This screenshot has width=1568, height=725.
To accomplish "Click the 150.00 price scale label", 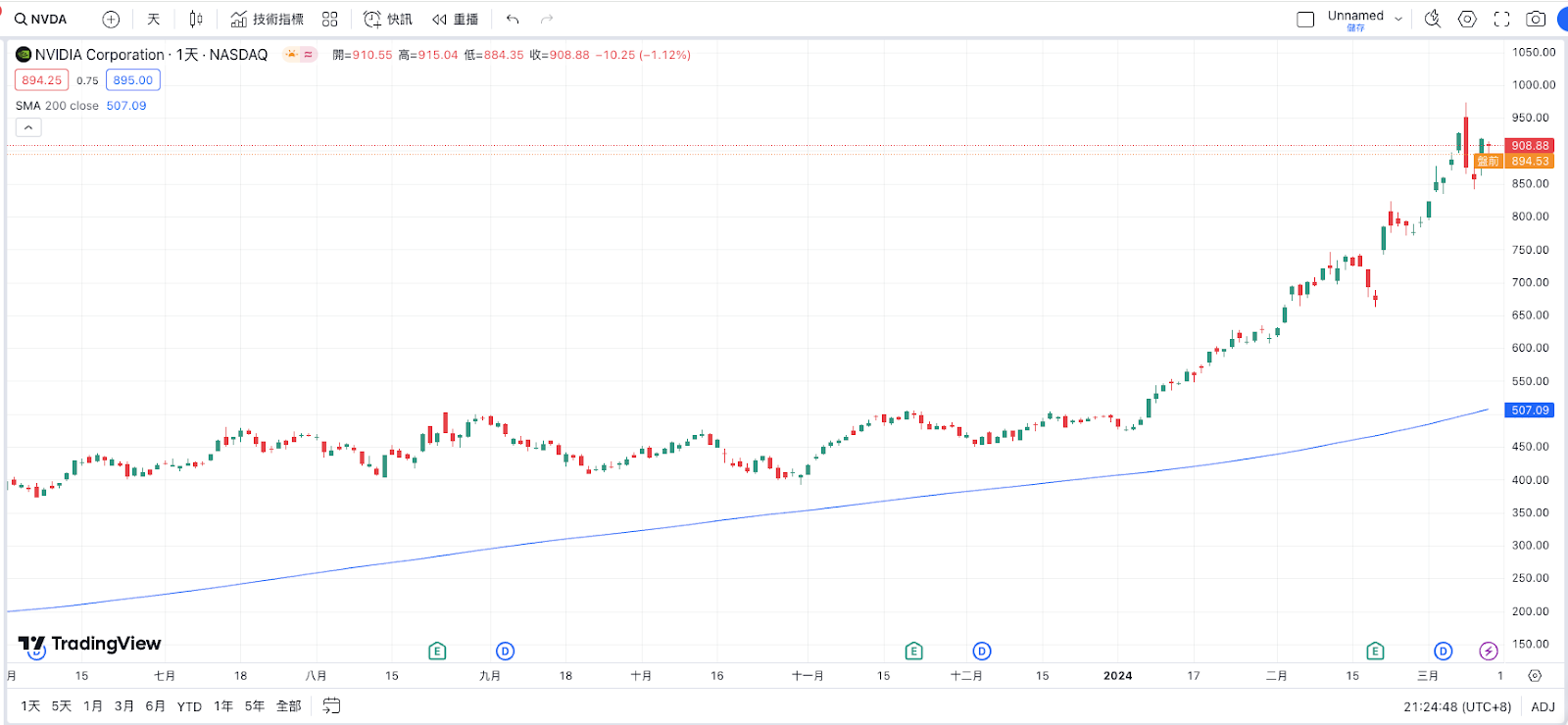I will 1531,644.
